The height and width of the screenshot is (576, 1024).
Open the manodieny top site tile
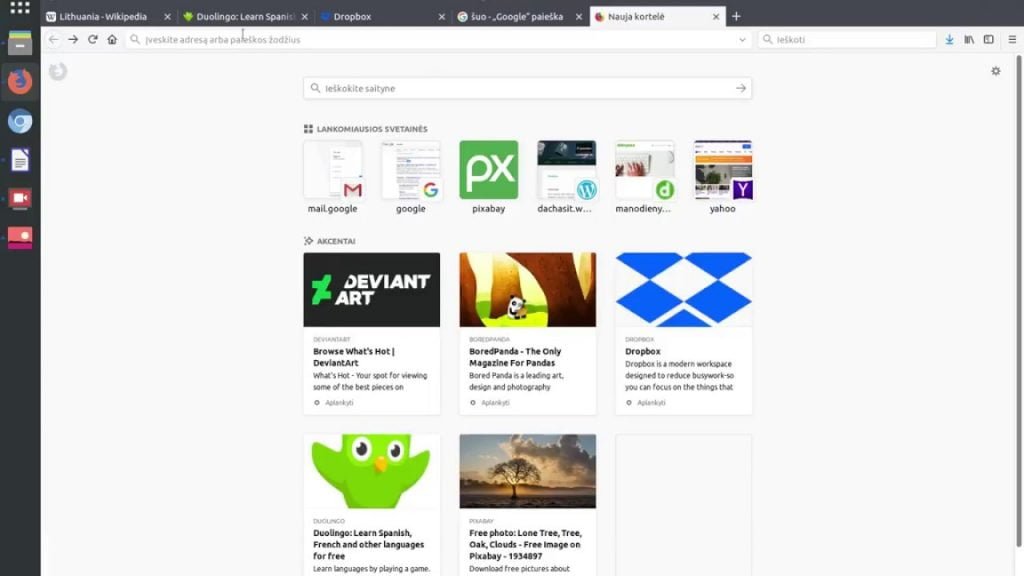point(645,170)
